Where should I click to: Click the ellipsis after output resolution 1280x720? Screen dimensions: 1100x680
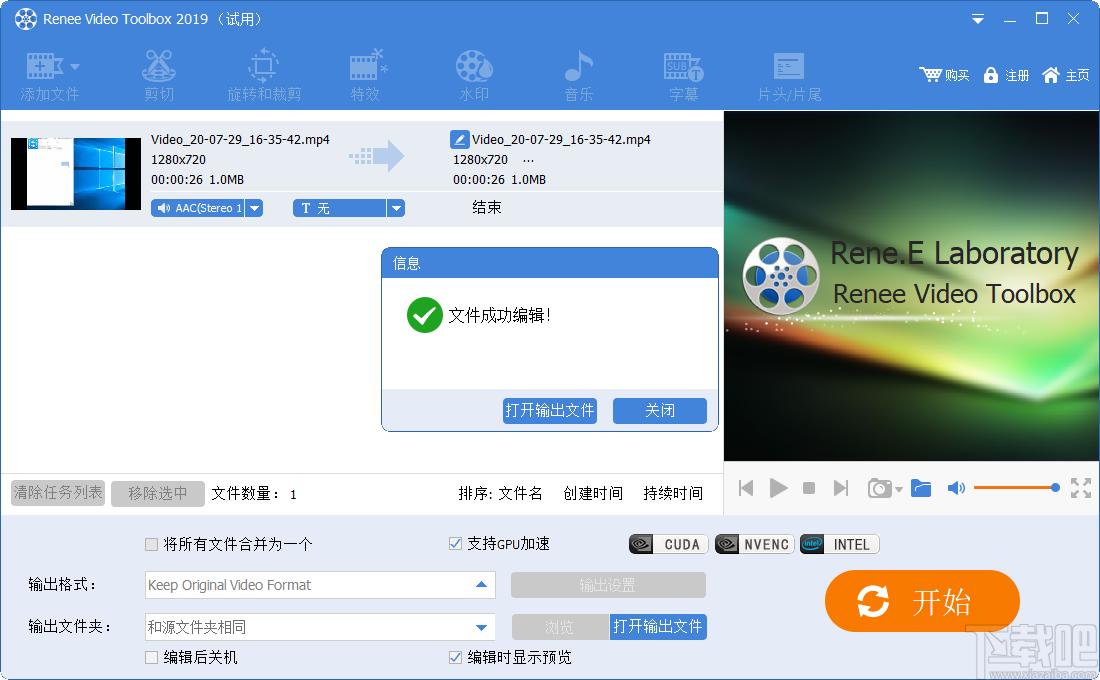528,161
